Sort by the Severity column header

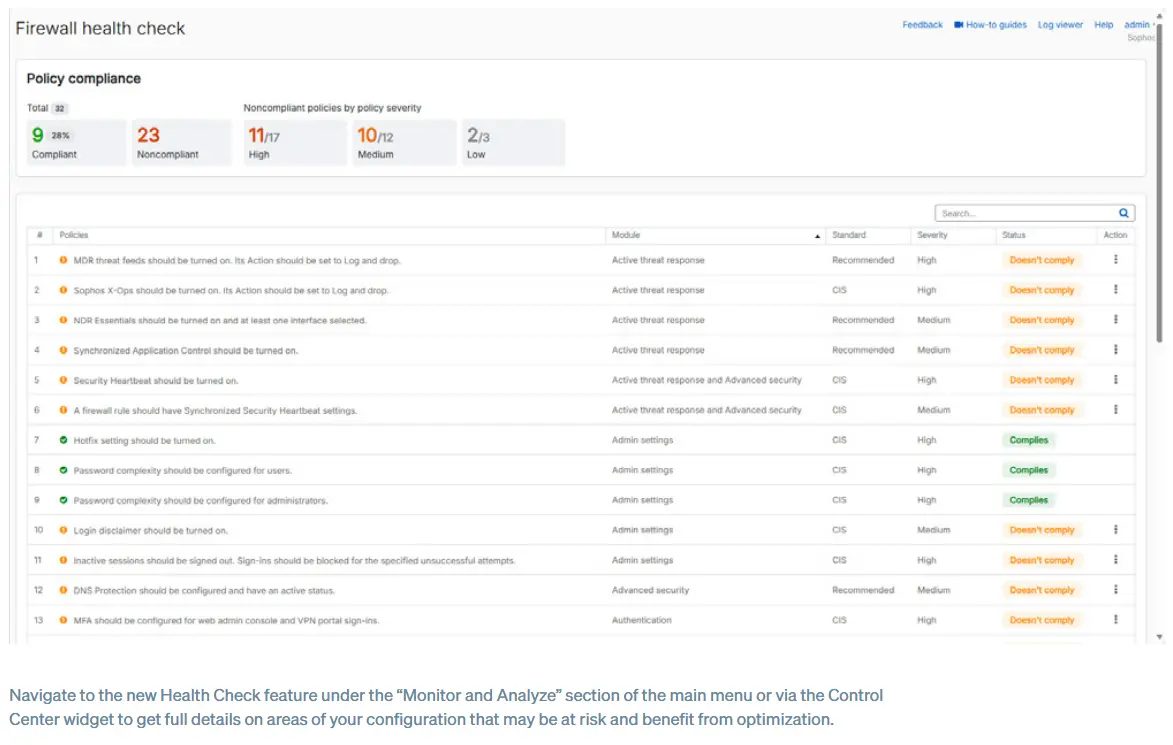pos(933,235)
